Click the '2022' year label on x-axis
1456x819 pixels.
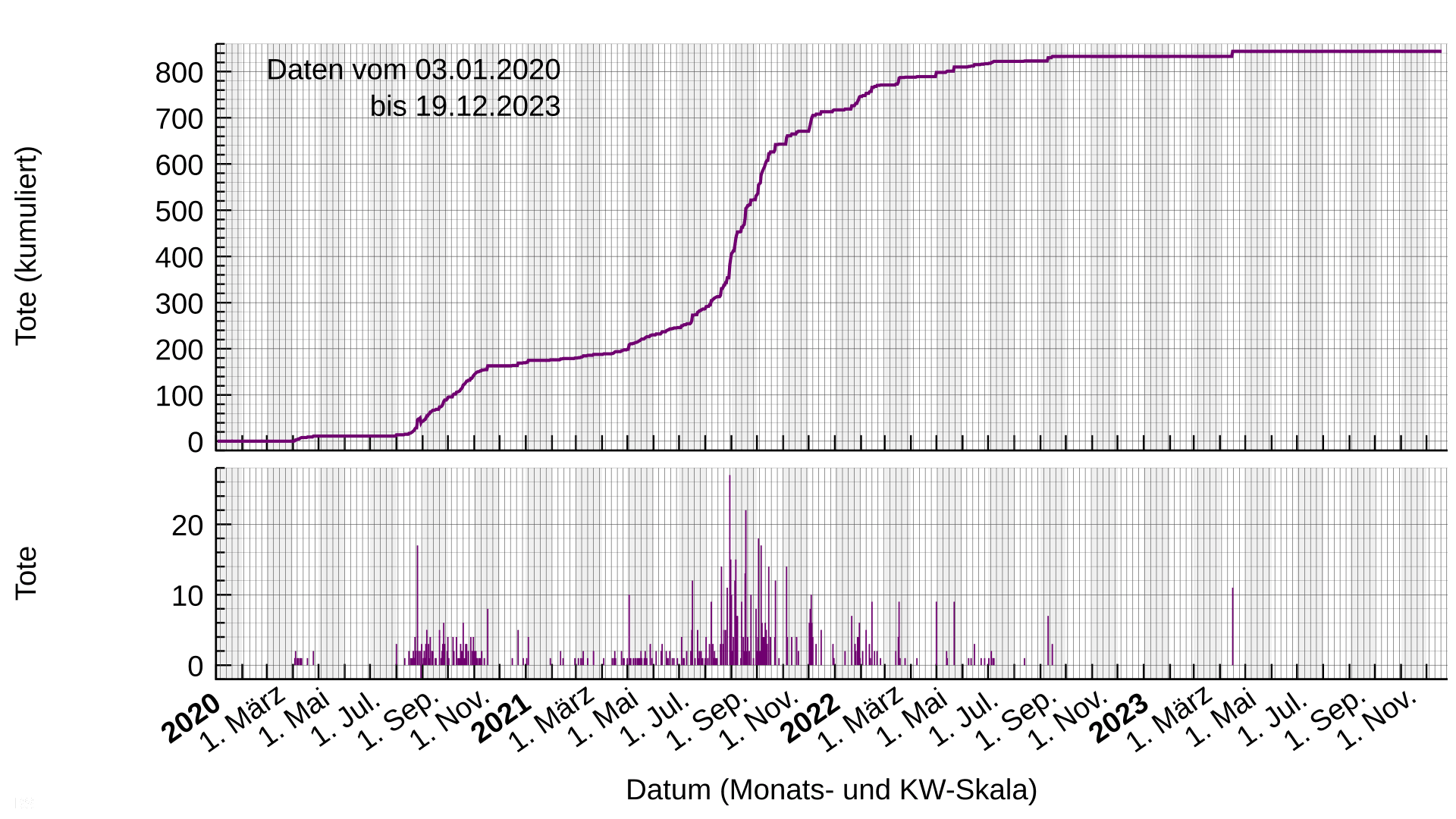tap(811, 718)
